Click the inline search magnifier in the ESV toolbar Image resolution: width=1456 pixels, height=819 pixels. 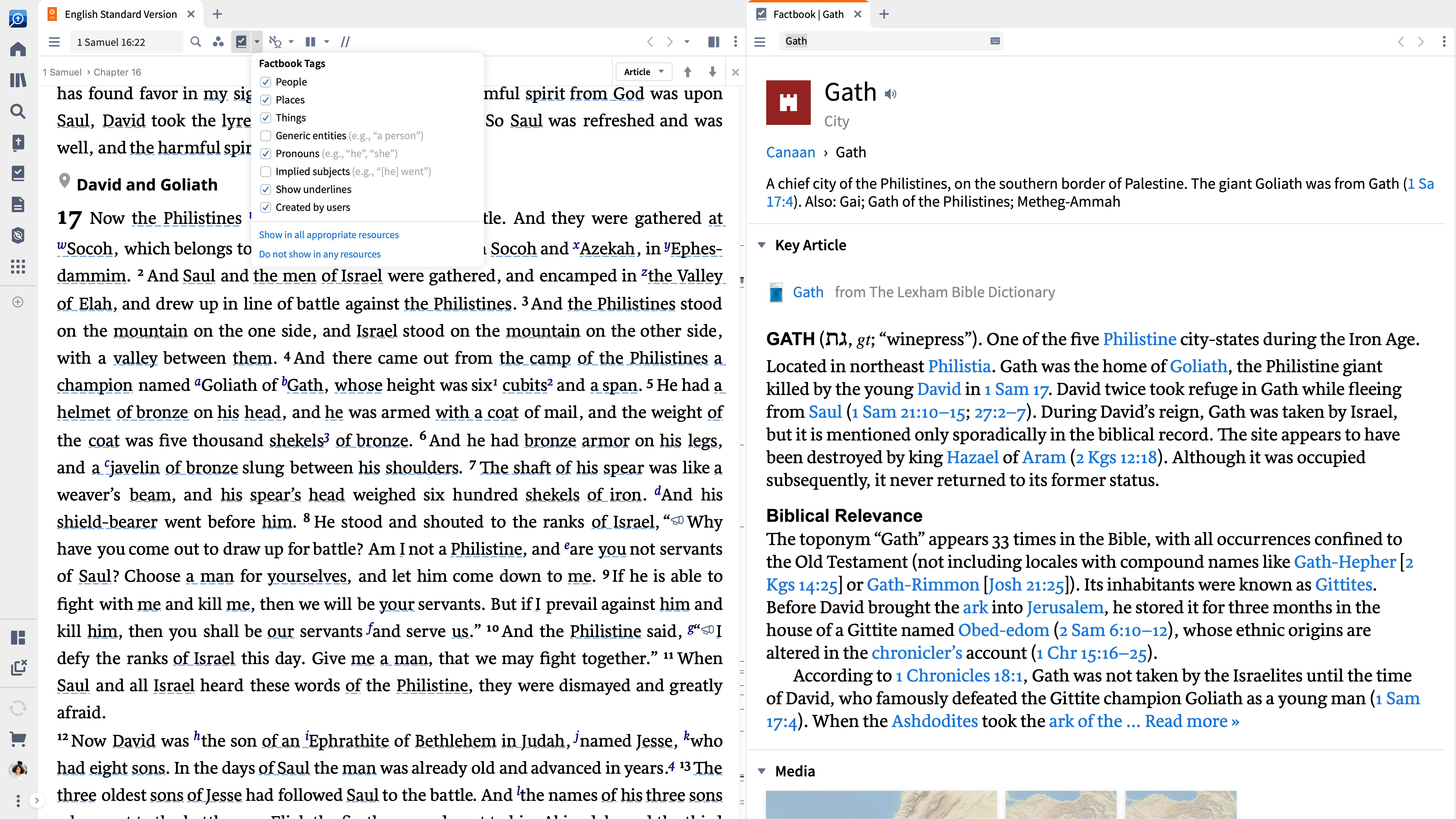click(x=196, y=42)
